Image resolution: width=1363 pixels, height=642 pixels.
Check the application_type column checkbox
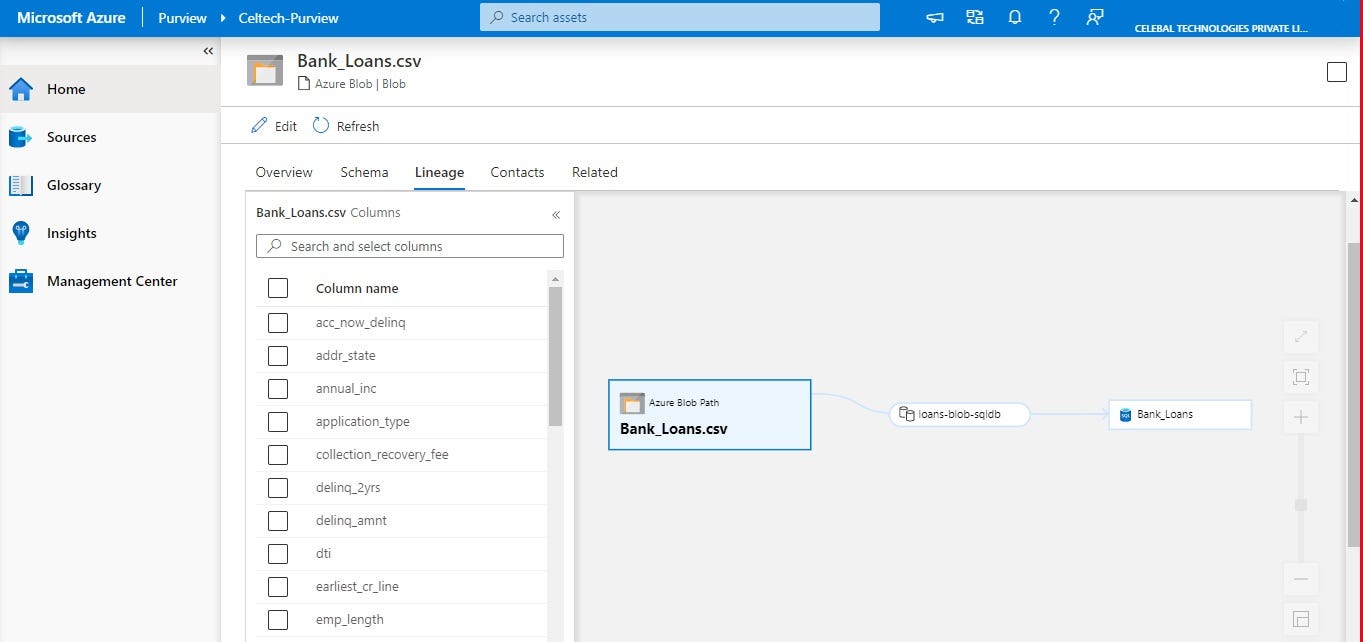(278, 421)
